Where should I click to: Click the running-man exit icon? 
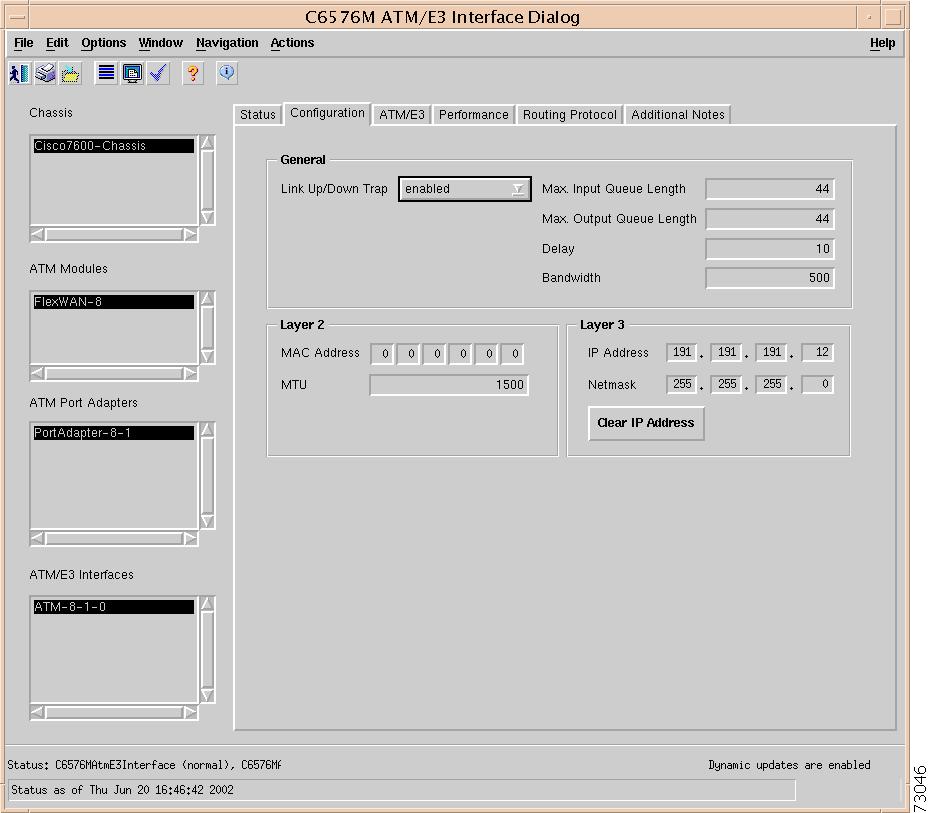[x=20, y=74]
